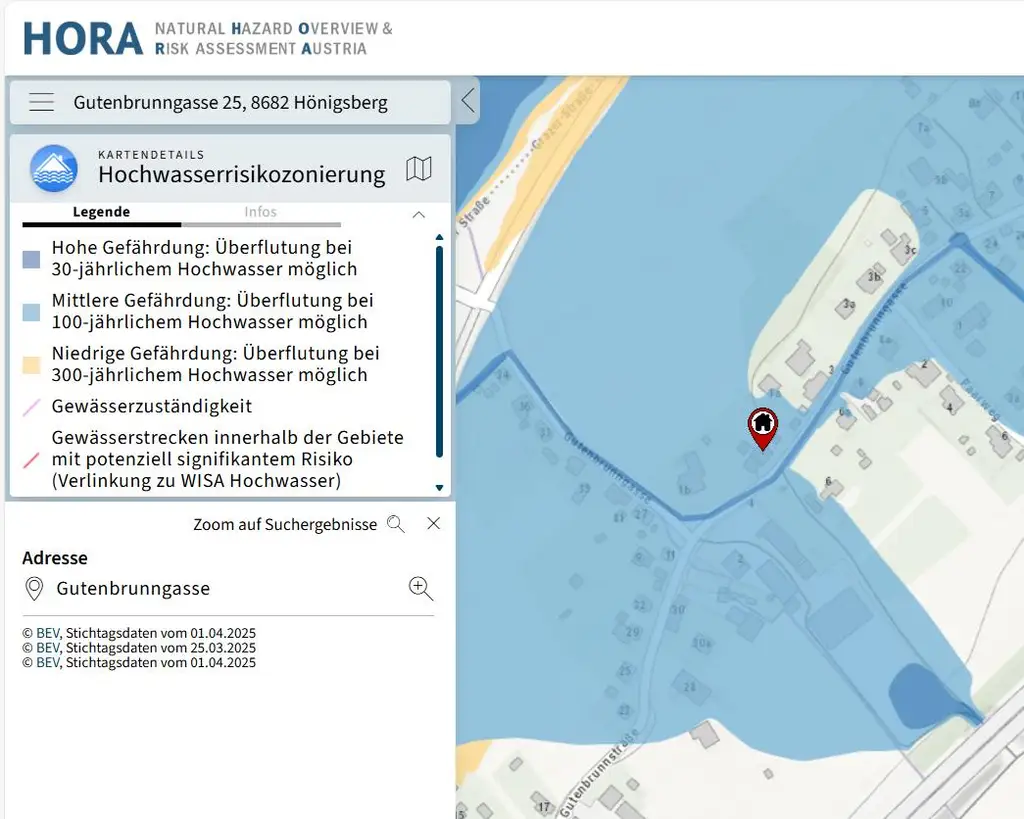Screen dimensions: 1024x819
Task: Close the search results with the X icon
Action: pyautogui.click(x=433, y=523)
